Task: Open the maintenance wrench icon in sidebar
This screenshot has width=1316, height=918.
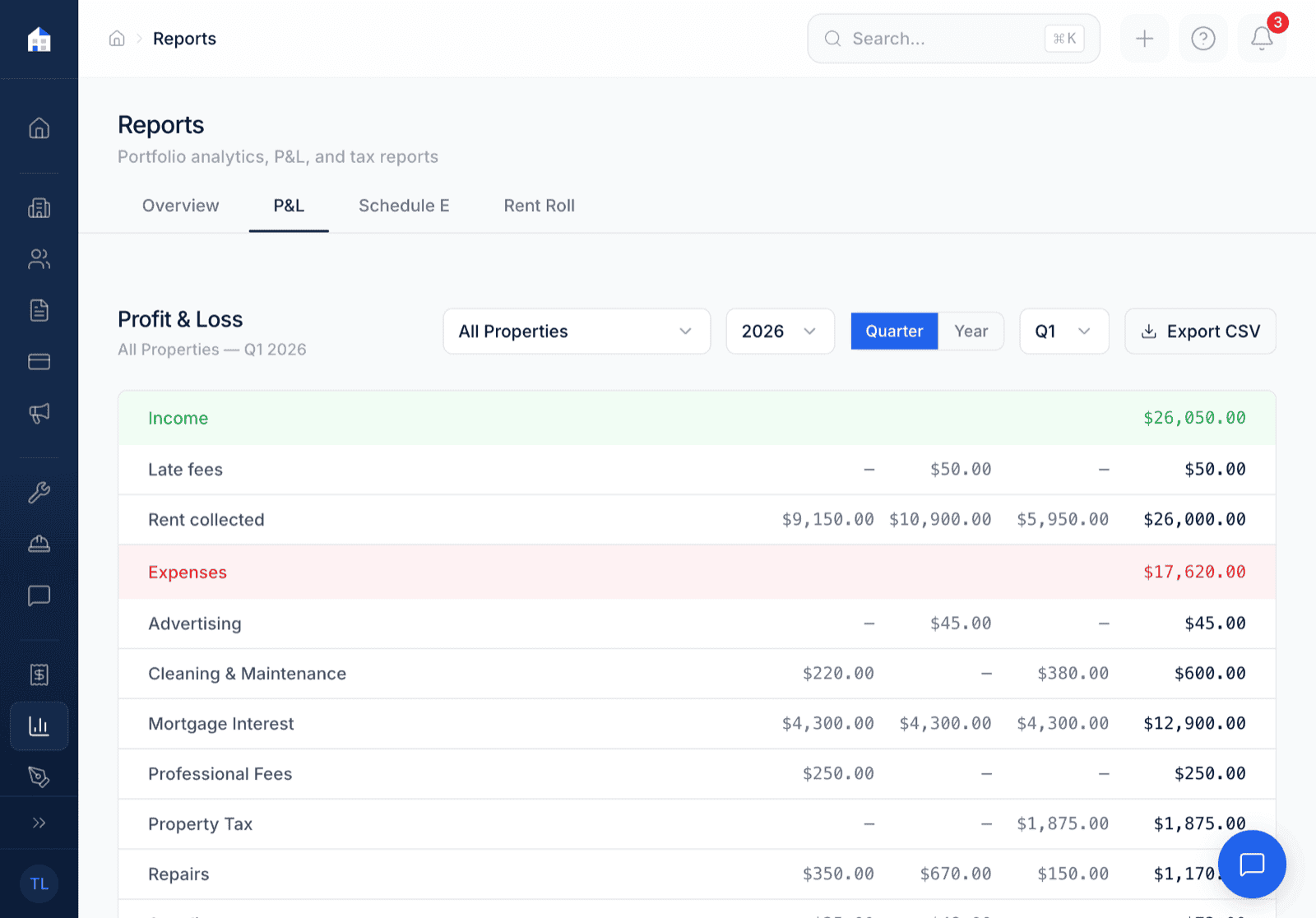Action: click(x=39, y=492)
